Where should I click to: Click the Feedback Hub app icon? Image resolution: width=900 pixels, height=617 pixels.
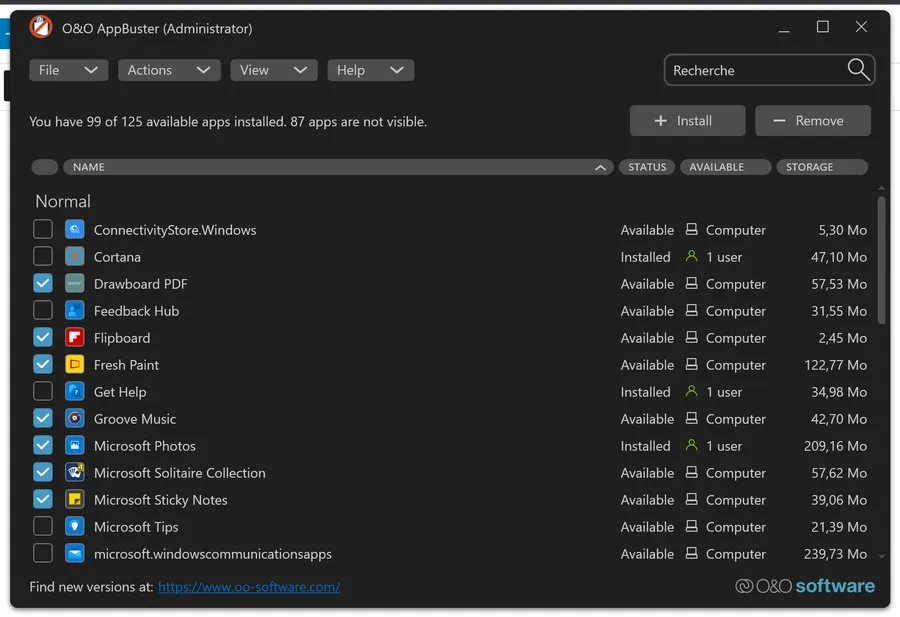point(75,311)
